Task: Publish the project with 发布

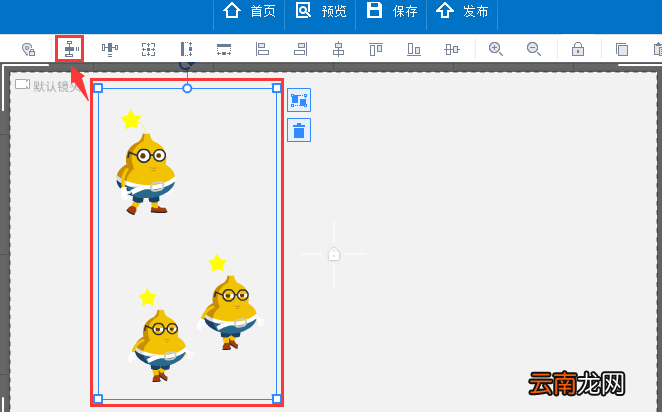Action: coord(462,11)
